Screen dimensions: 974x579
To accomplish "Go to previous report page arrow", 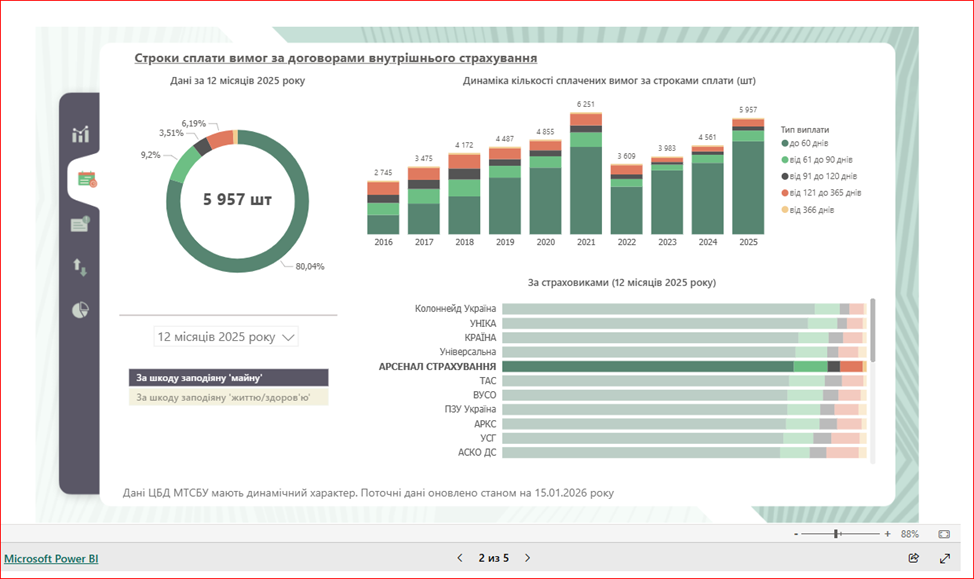I will tap(460, 558).
